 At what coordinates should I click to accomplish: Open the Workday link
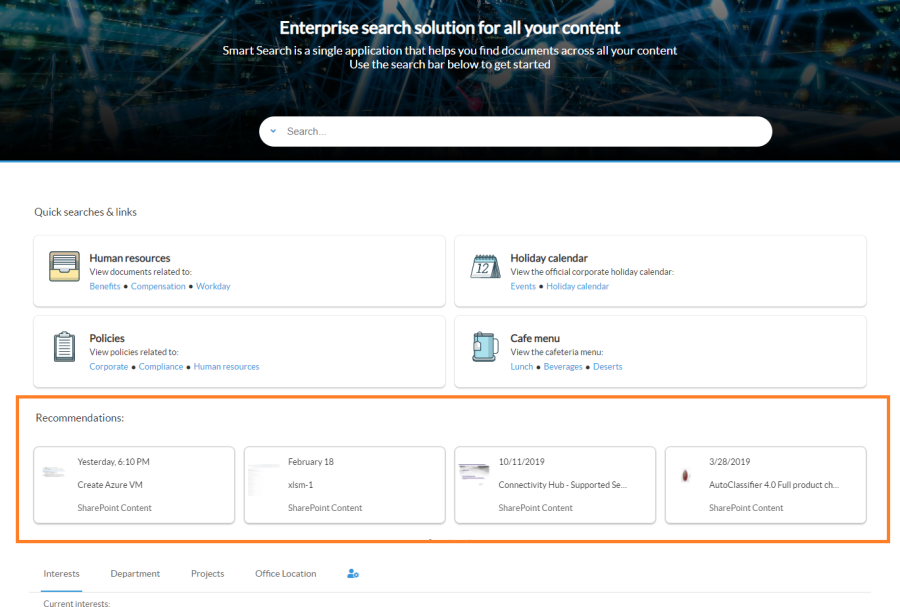click(213, 287)
